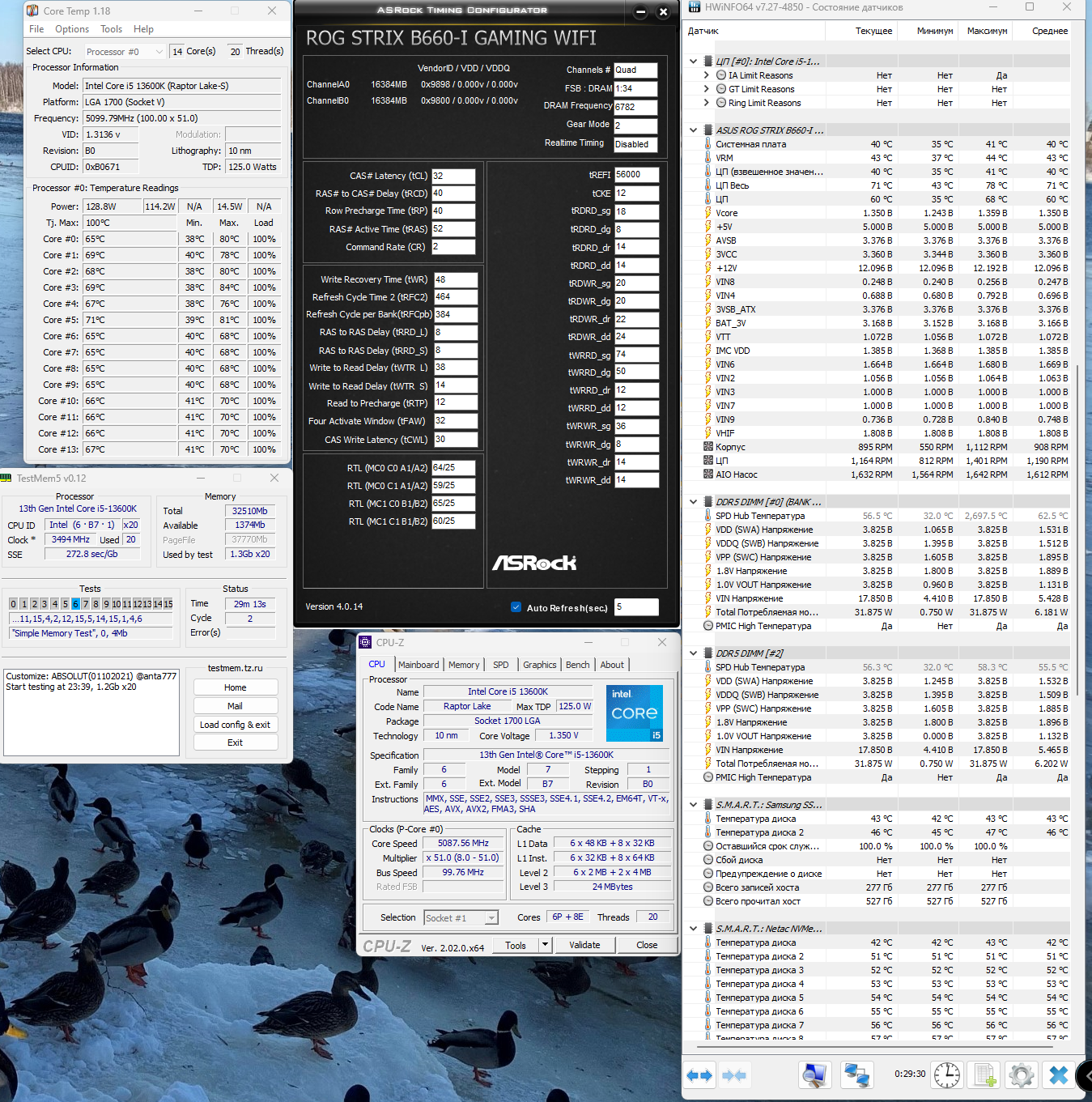This screenshot has width=1092, height=1102.
Task: Click the clock icon beside IA Limit Reasons
Action: tap(721, 75)
